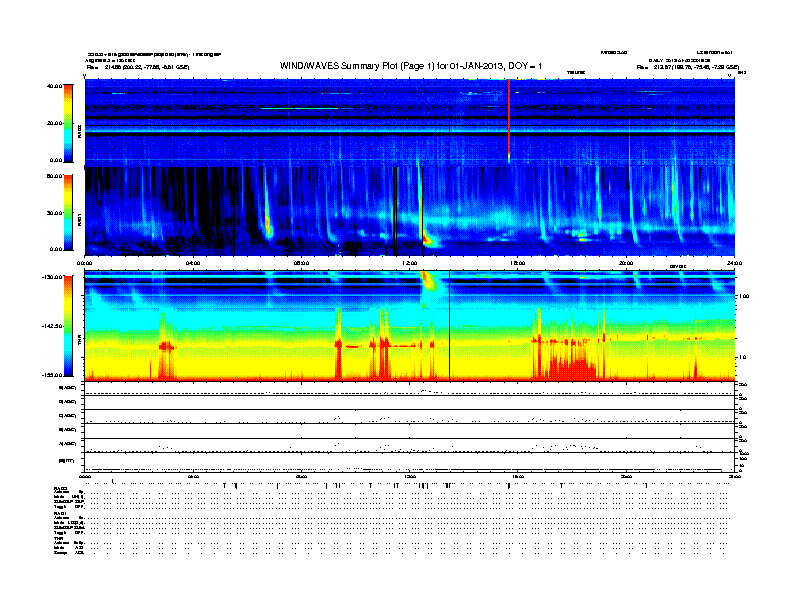This screenshot has height=612, width=792.
Task: Click the 12:00 time label under RAD1 panel
Action: pos(410,263)
